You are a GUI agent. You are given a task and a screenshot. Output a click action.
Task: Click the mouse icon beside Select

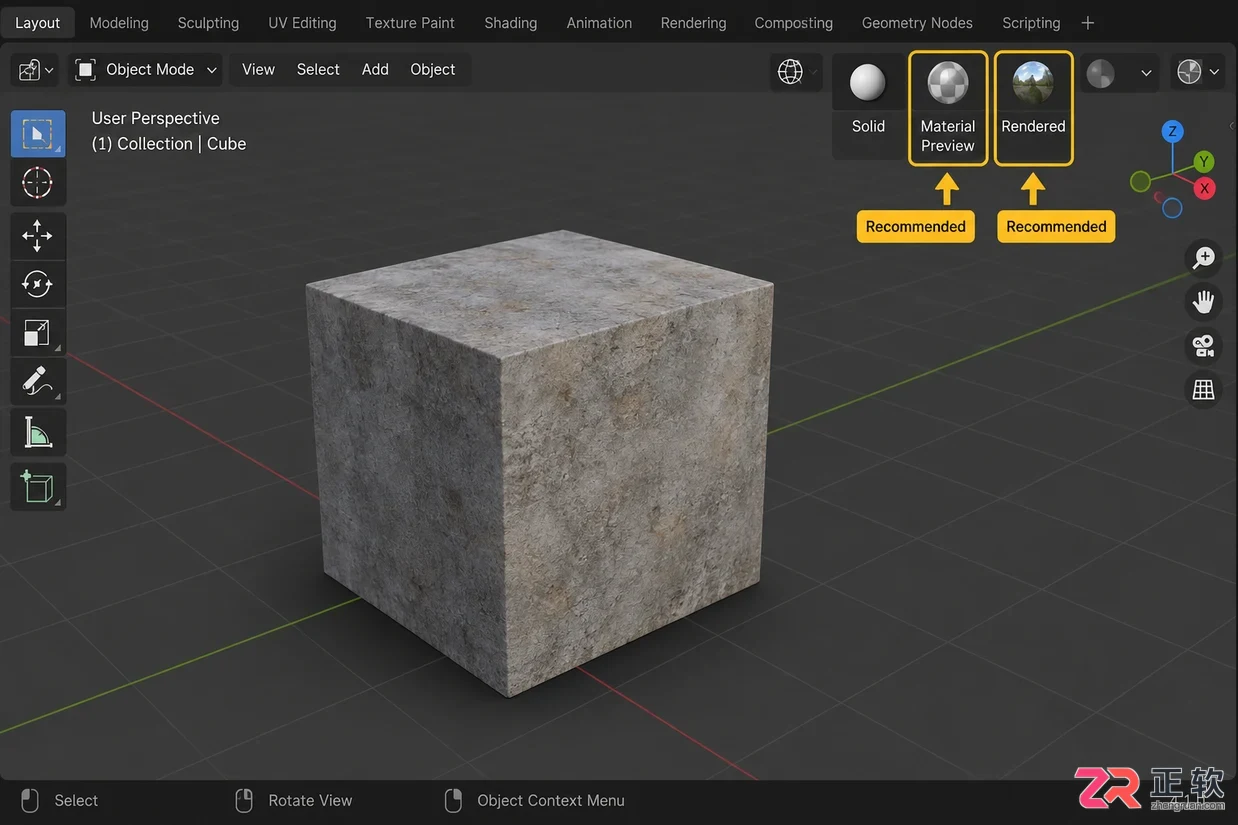pyautogui.click(x=30, y=800)
